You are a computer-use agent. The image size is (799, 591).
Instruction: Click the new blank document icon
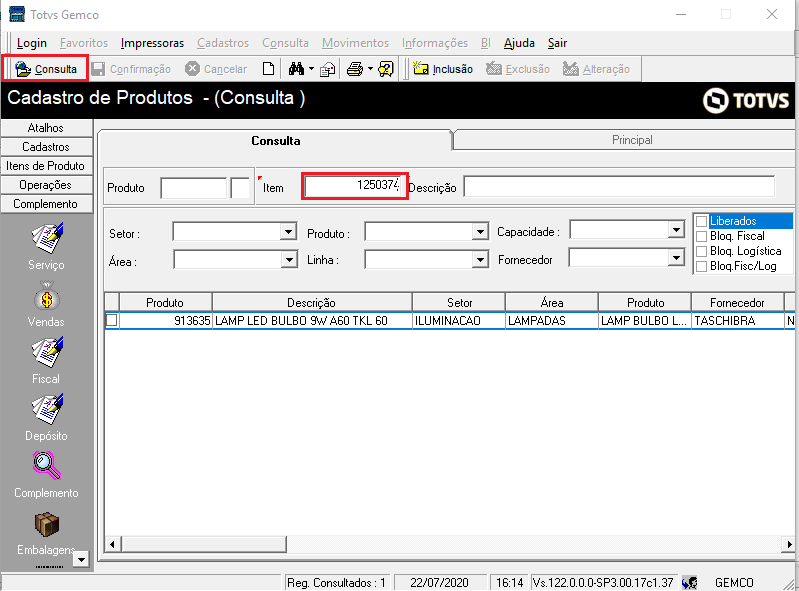pyautogui.click(x=268, y=69)
